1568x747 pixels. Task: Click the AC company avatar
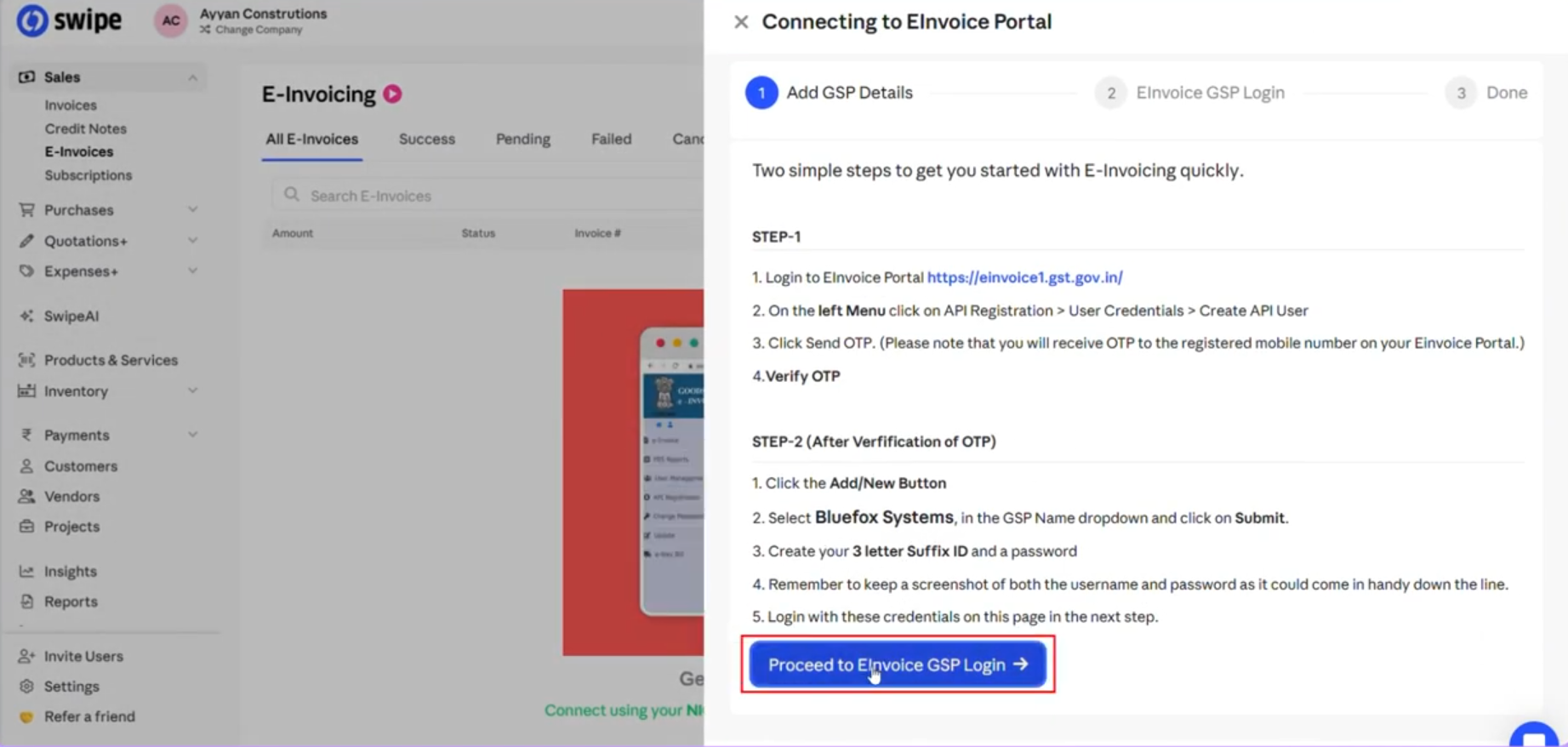[x=171, y=20]
